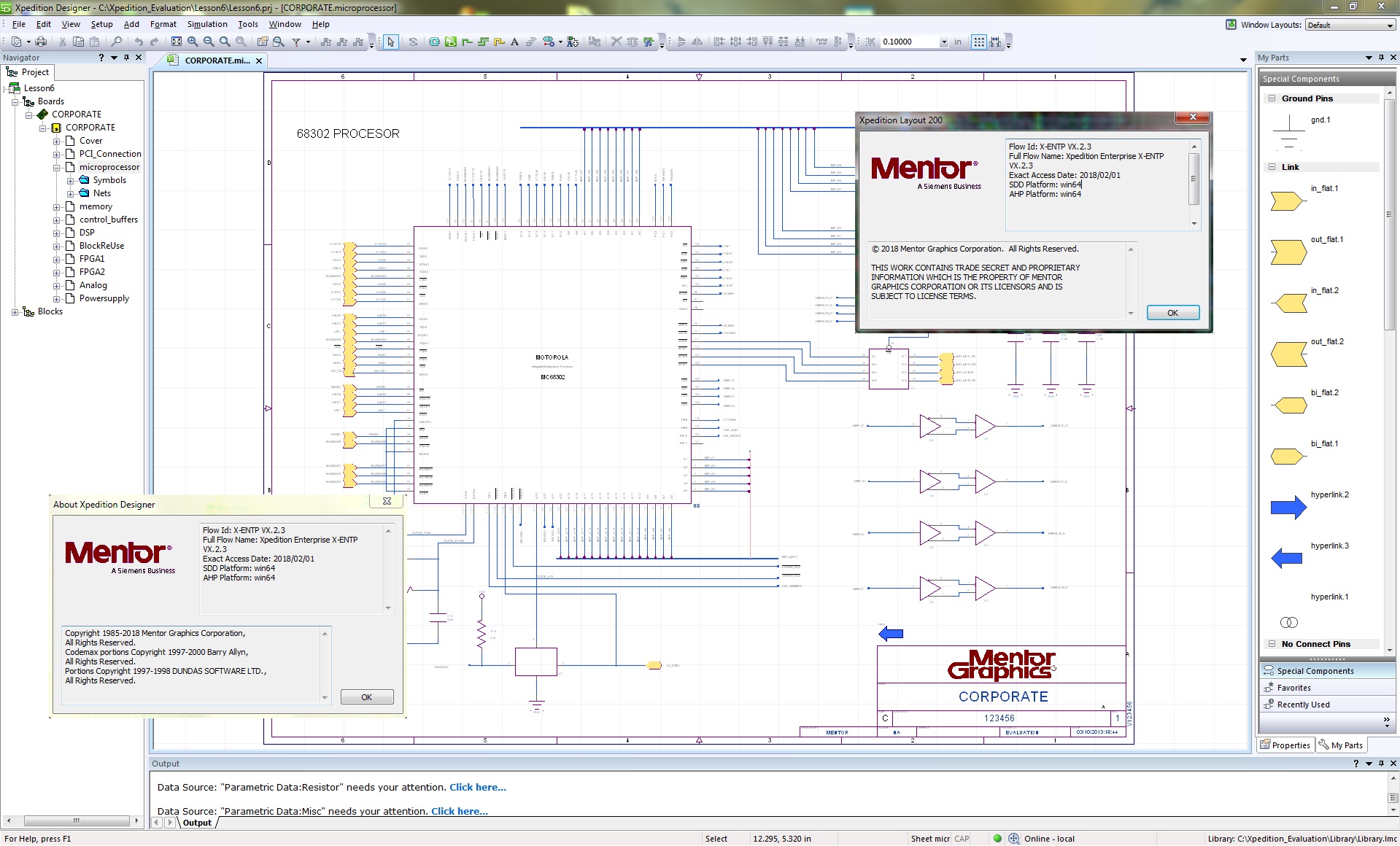
Task: Expand the memory sheet node
Action: (56, 206)
